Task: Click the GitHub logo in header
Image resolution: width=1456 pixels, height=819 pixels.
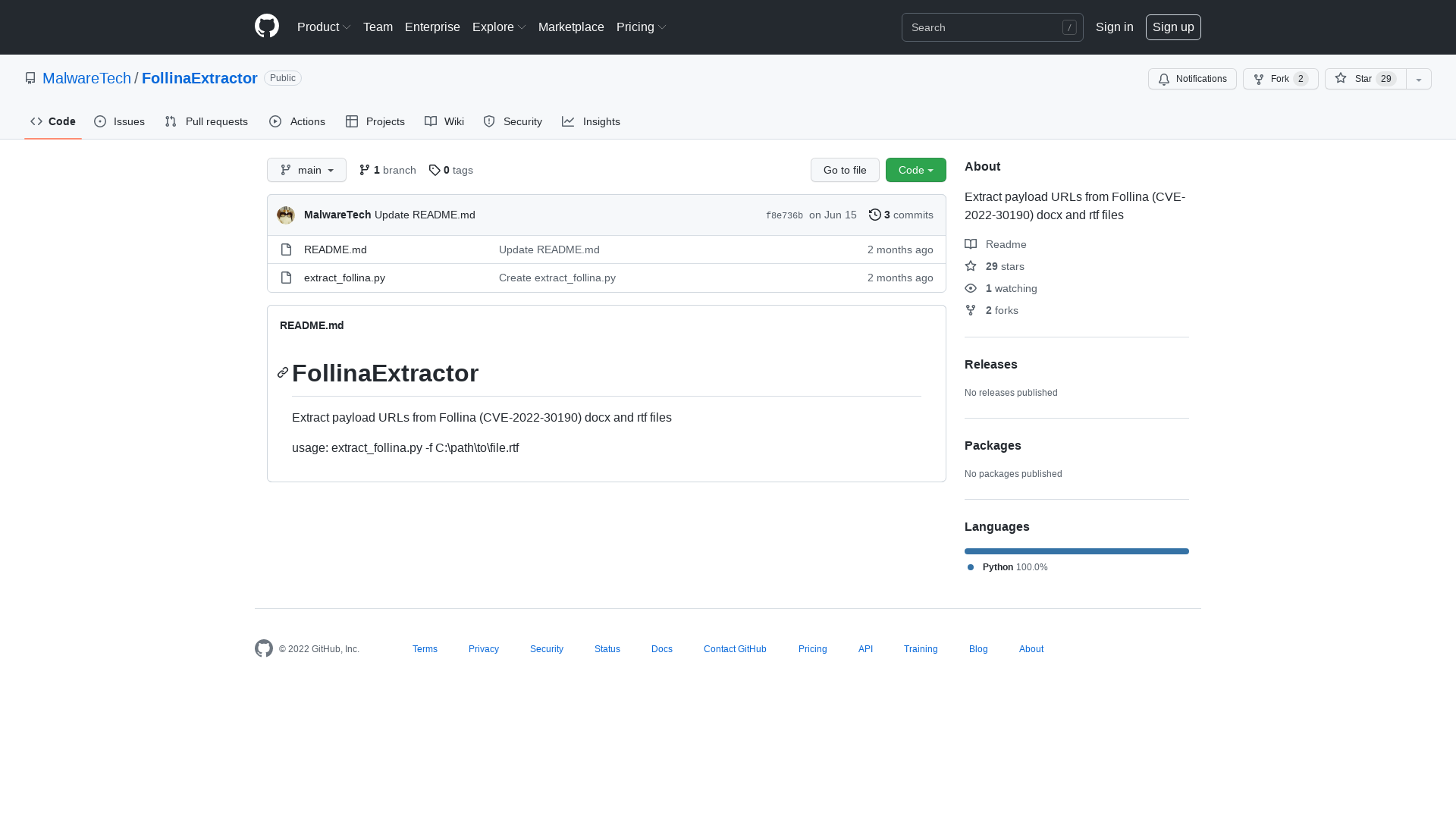Action: (x=267, y=27)
